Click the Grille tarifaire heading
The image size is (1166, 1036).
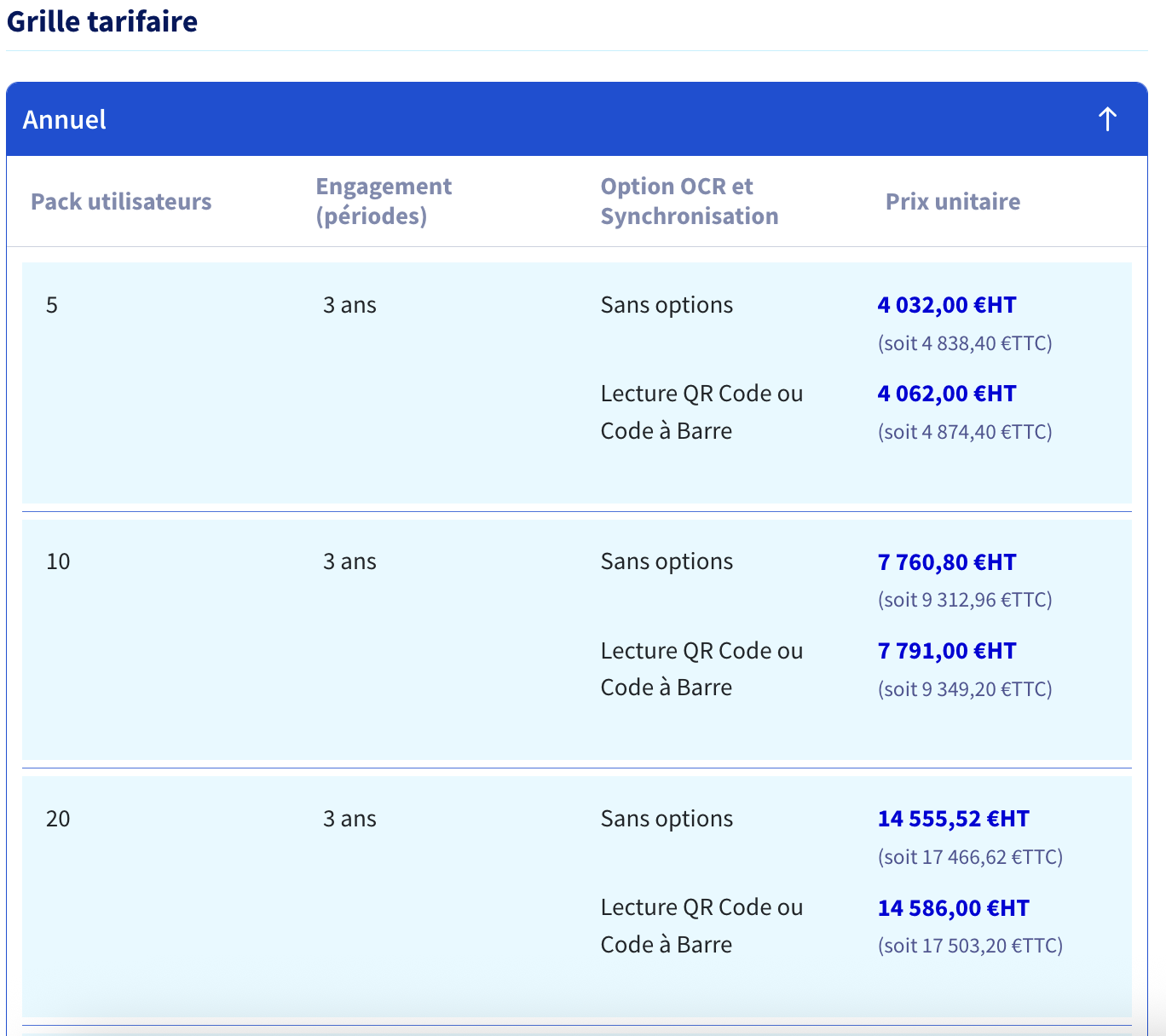[102, 21]
